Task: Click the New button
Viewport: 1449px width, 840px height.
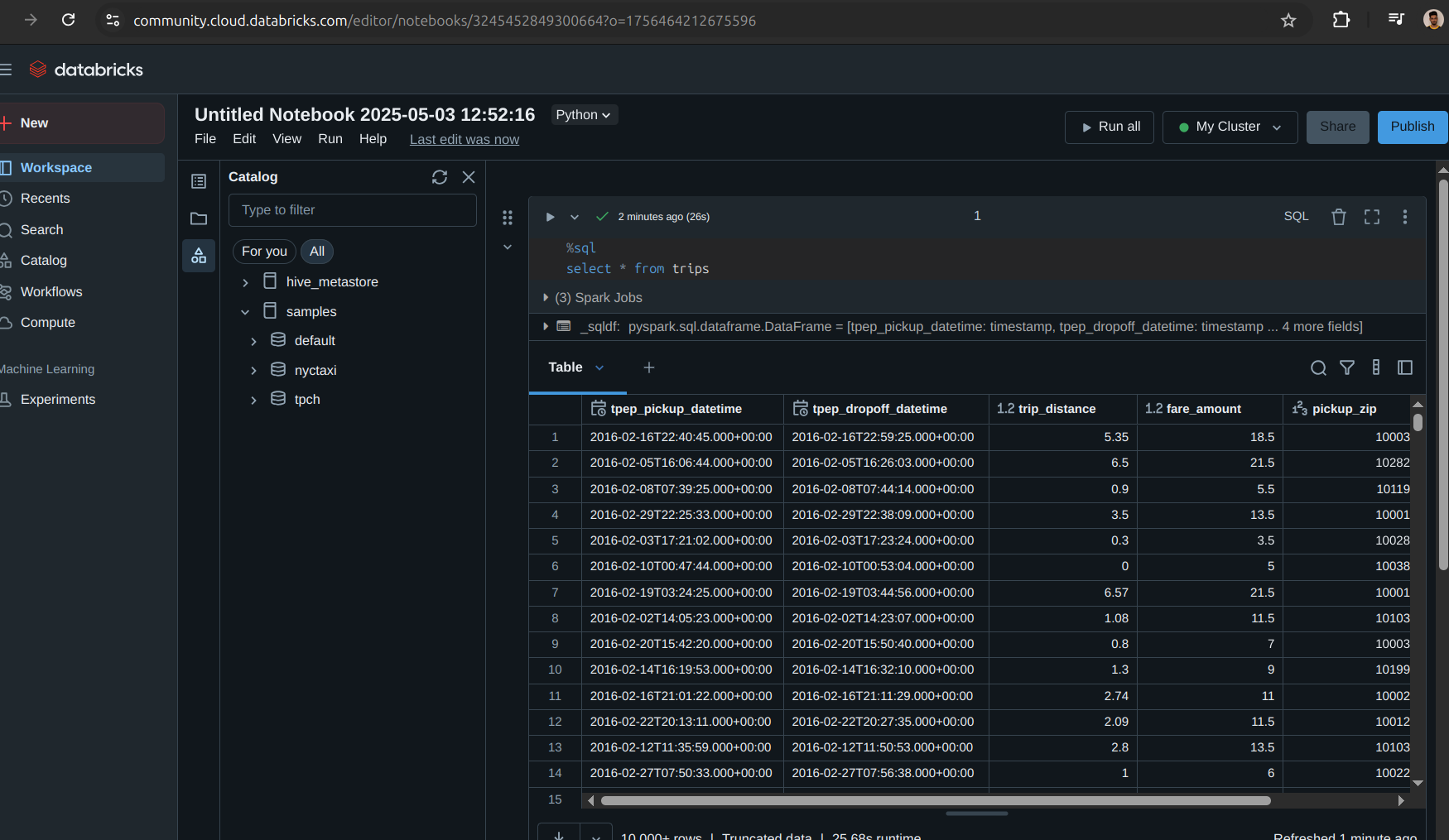Action: click(82, 123)
